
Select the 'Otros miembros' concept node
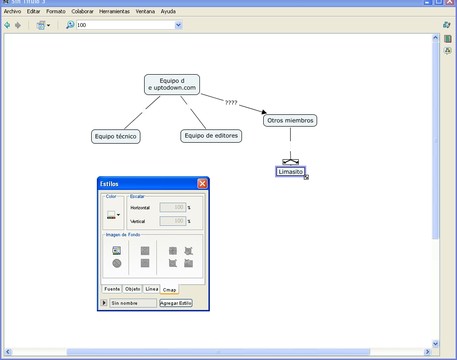(290, 120)
